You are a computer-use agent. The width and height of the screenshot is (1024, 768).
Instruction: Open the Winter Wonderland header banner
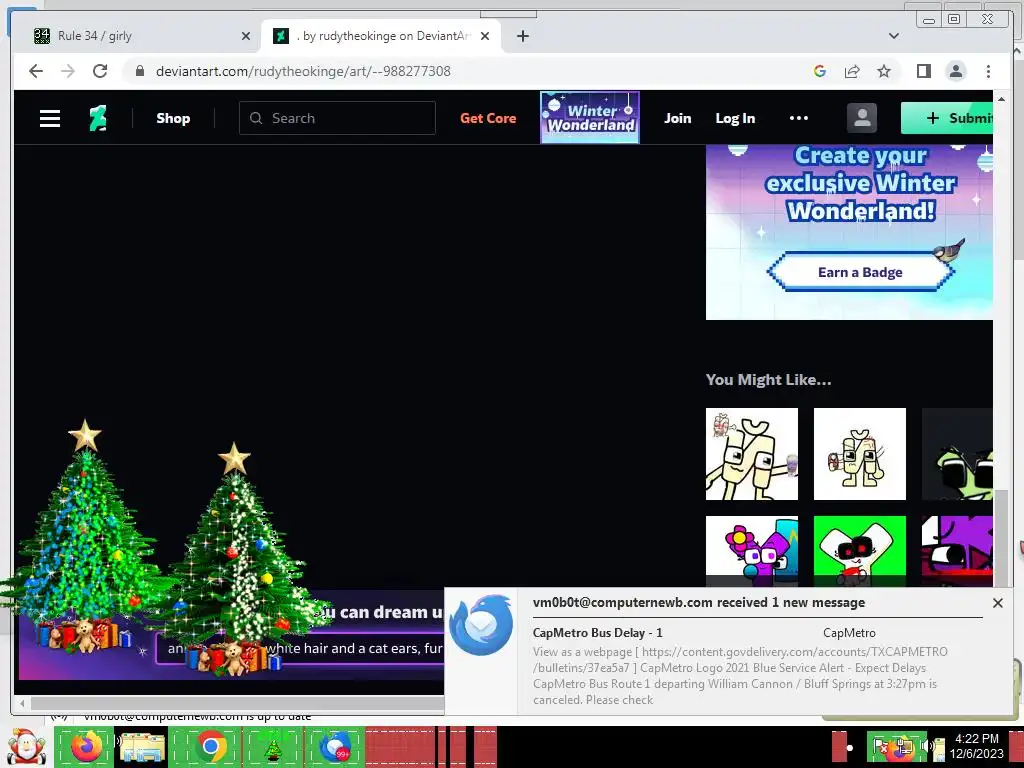click(x=590, y=118)
